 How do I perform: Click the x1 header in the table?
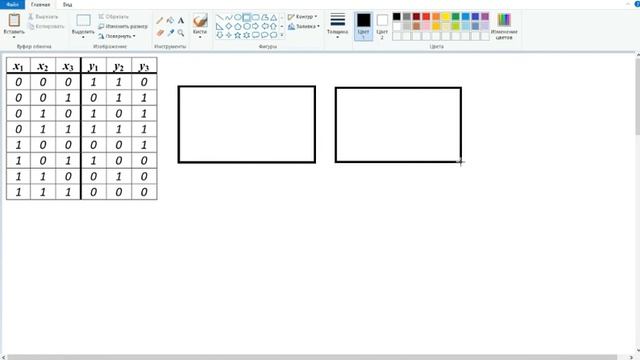point(18,66)
